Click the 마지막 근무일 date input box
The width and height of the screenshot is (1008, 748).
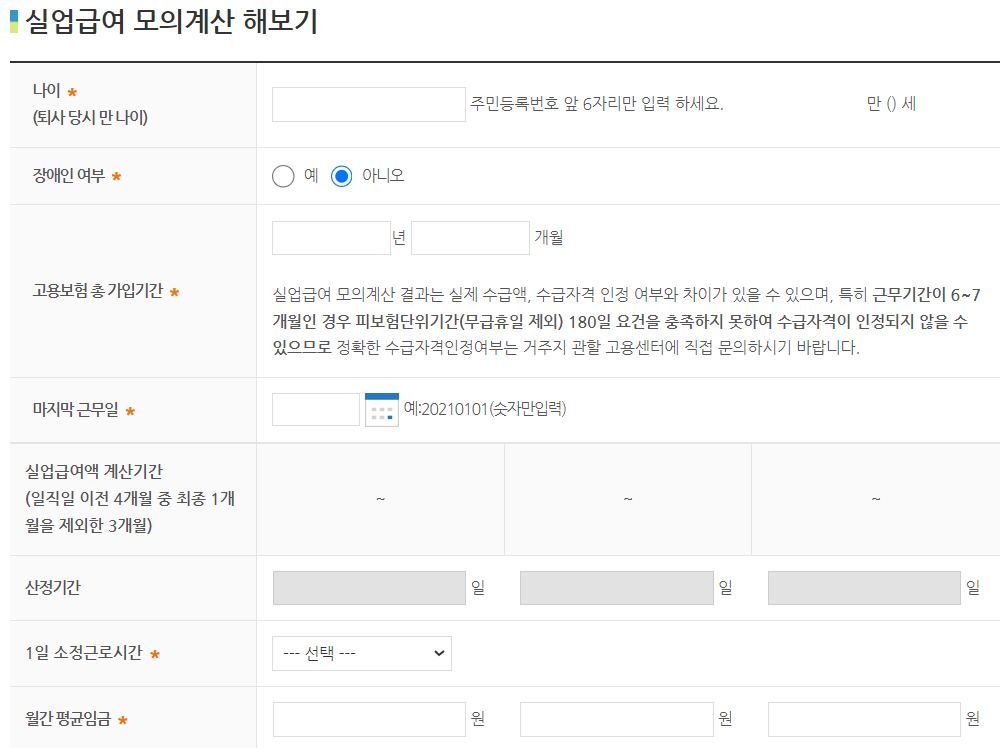click(314, 408)
